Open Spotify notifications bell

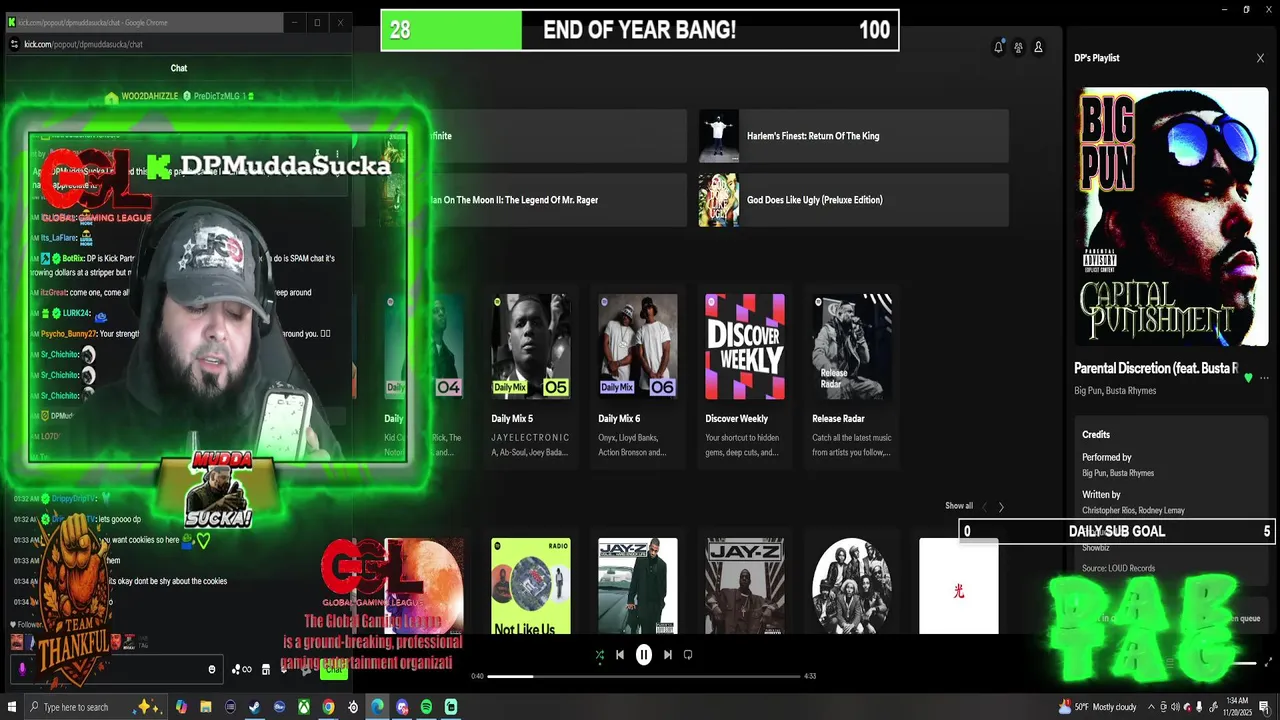click(998, 47)
